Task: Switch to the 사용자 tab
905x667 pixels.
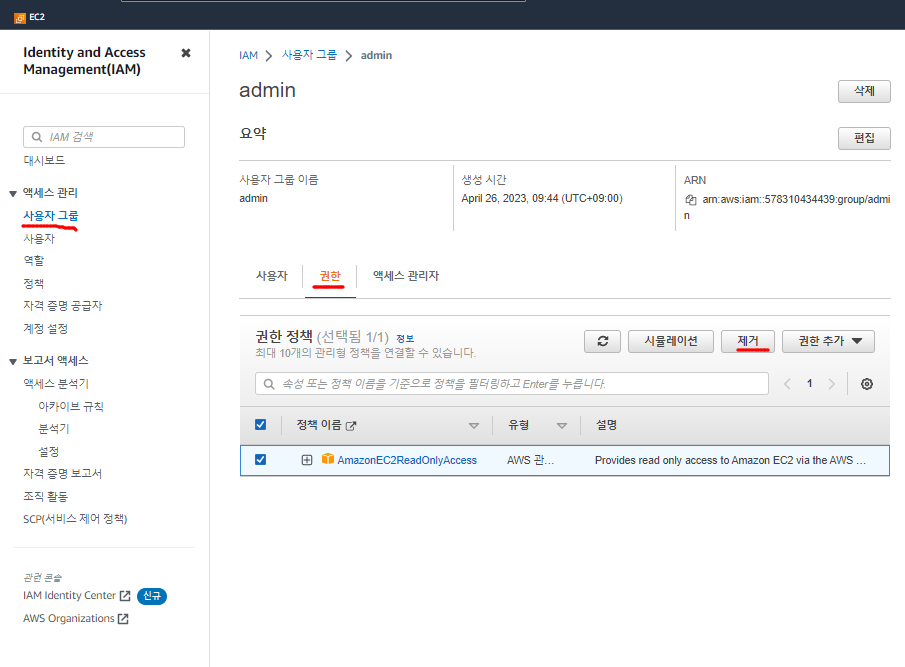Action: tap(271, 276)
